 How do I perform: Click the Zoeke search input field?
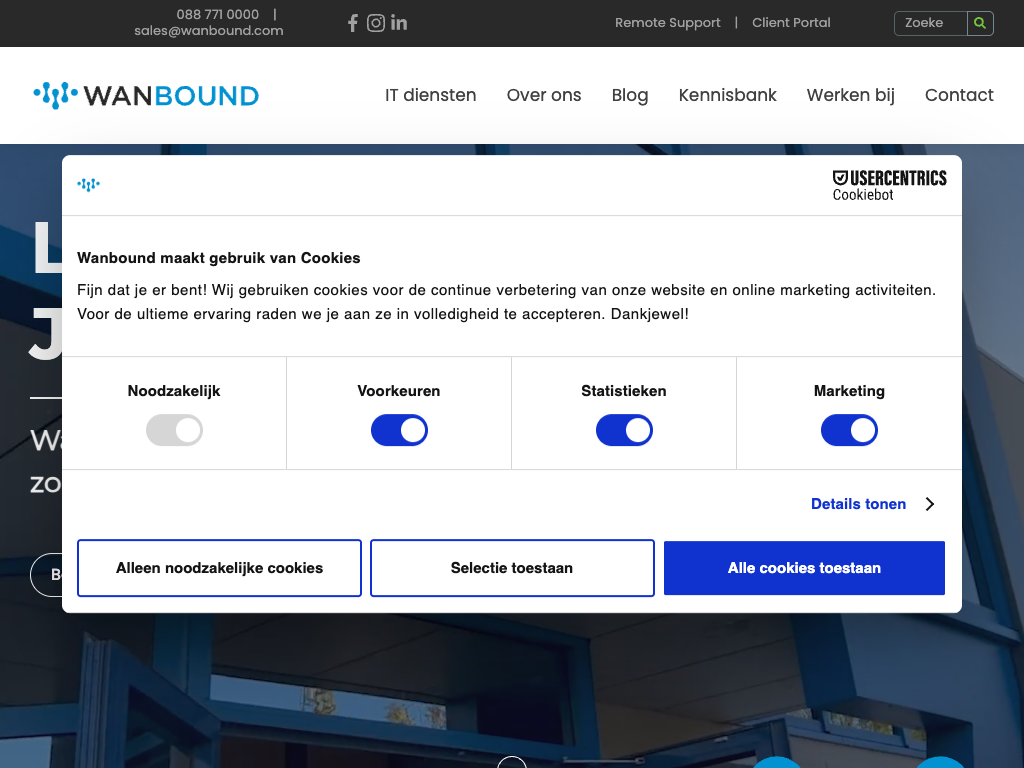tap(930, 23)
